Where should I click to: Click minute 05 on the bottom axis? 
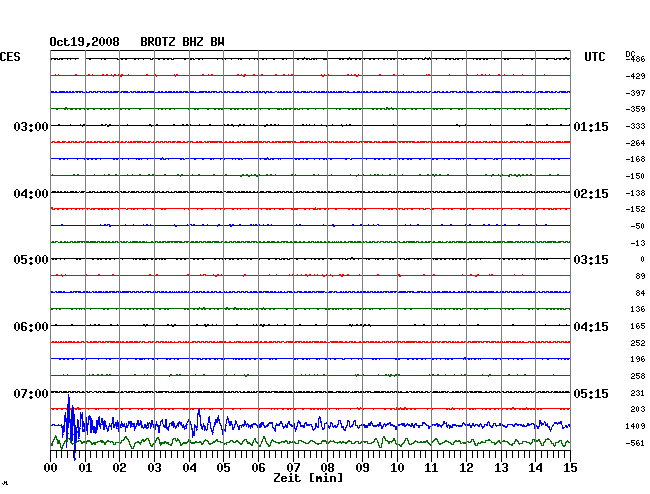pos(224,467)
